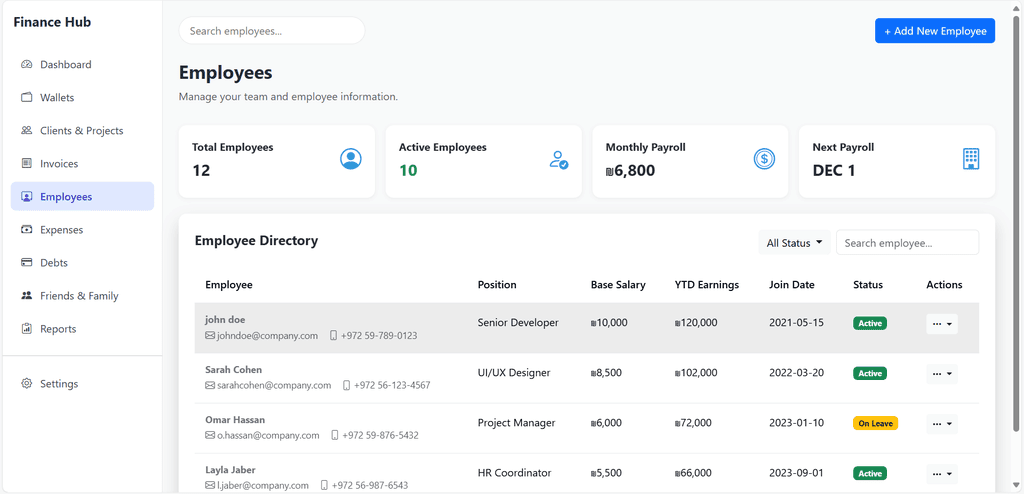Viewport: 1024px width, 494px height.
Task: Click the Invoices icon in sidebar
Action: [x=27, y=163]
